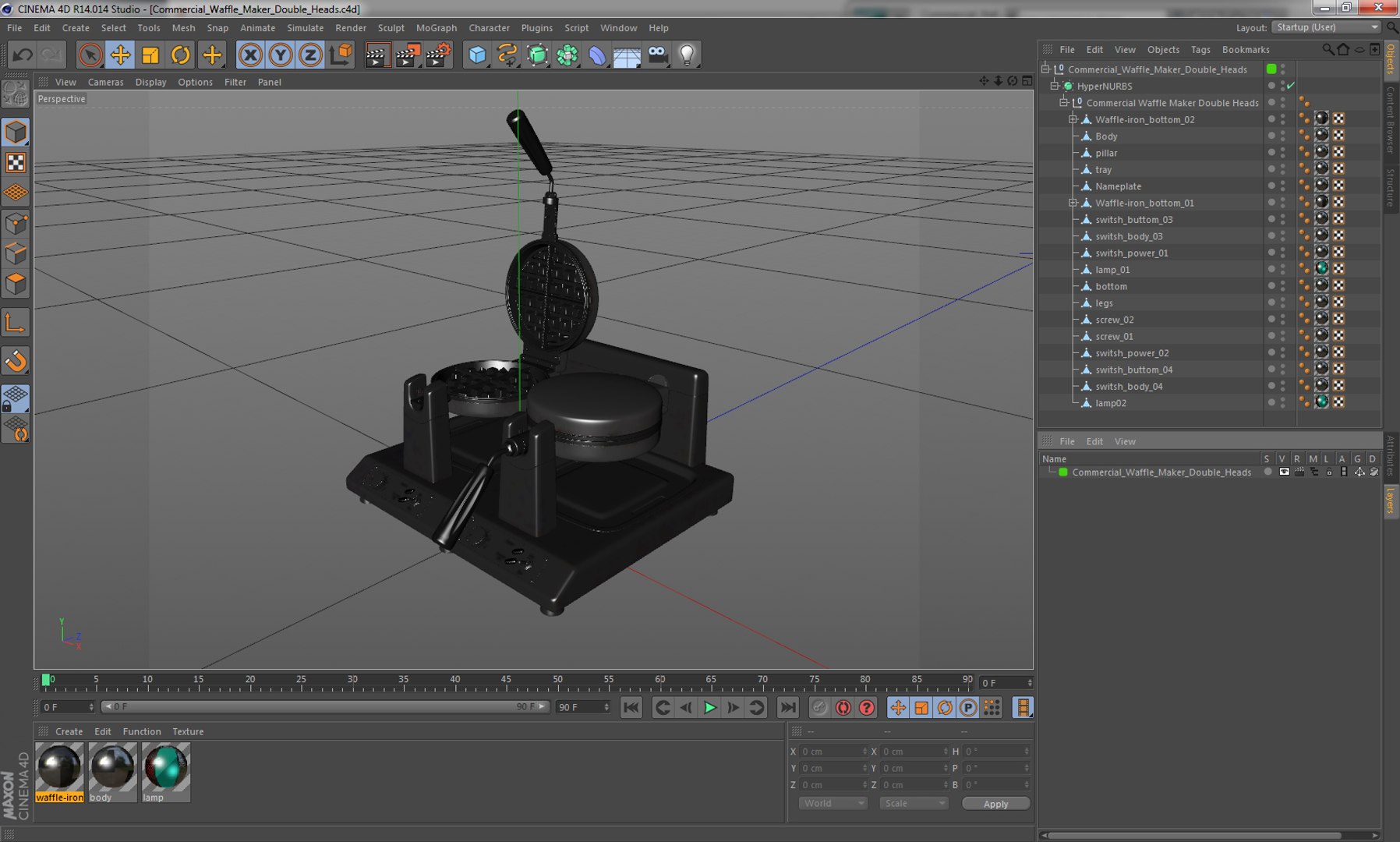The image size is (1400, 842).
Task: Toggle the HyperNURBS enable checkmark
Action: pyautogui.click(x=1291, y=86)
